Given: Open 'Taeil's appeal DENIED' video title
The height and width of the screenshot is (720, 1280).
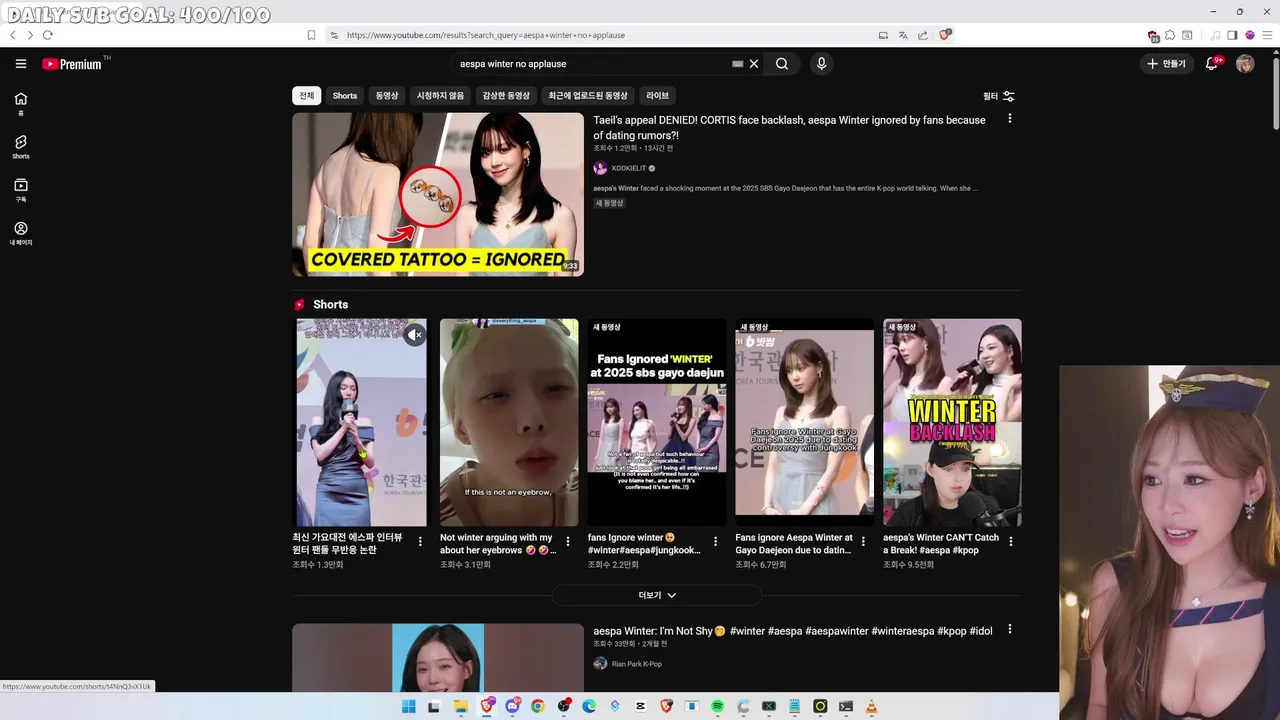Looking at the screenshot, I should [790, 127].
